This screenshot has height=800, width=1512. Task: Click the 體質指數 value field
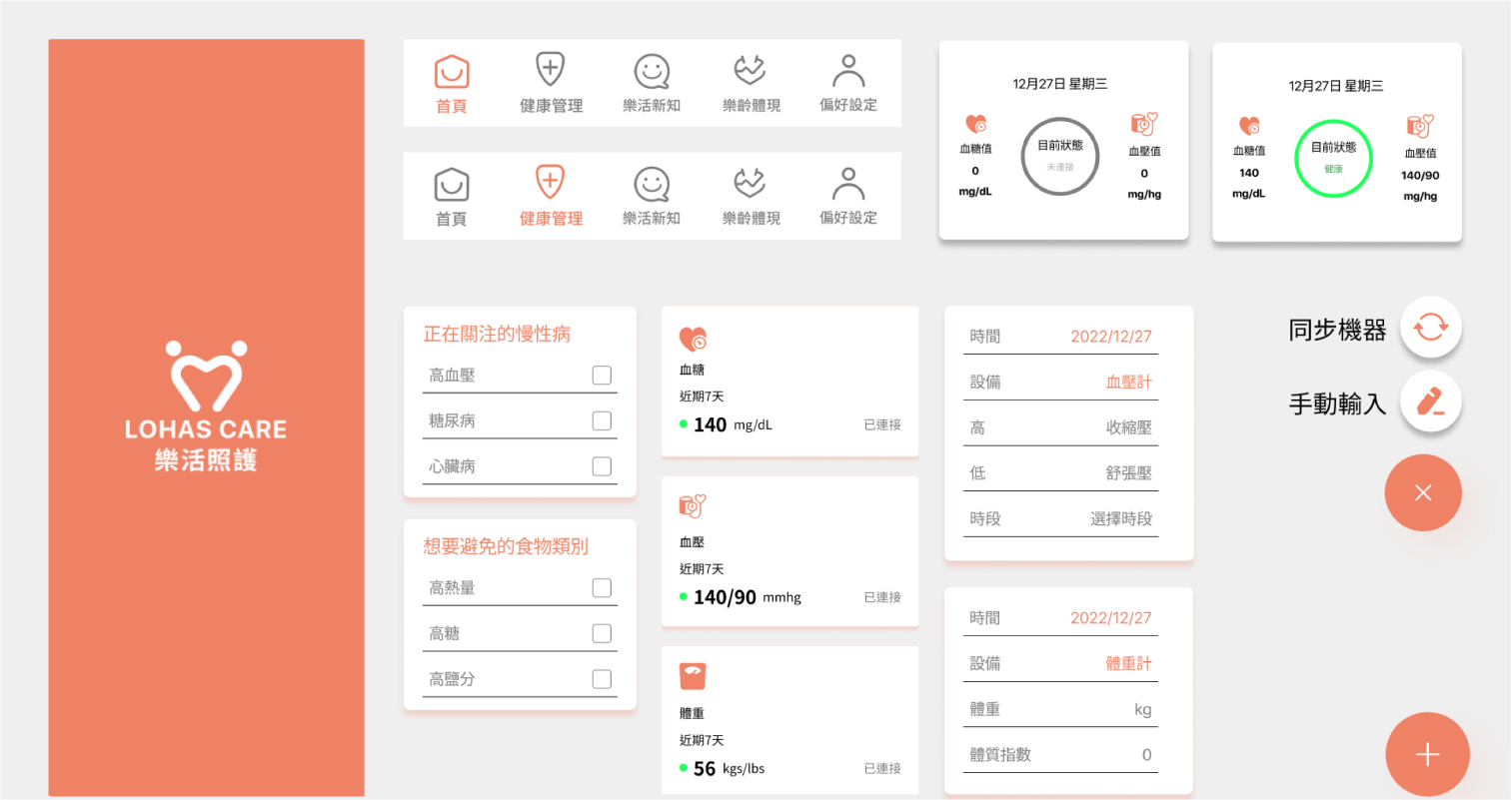tap(1060, 755)
